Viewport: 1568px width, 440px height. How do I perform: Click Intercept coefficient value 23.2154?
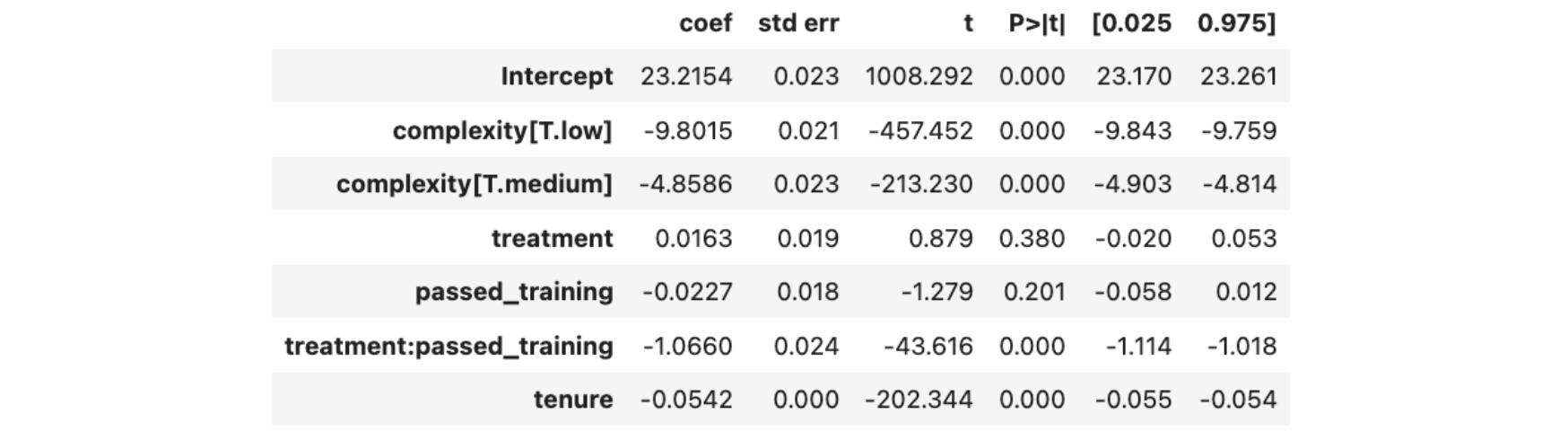click(x=686, y=76)
